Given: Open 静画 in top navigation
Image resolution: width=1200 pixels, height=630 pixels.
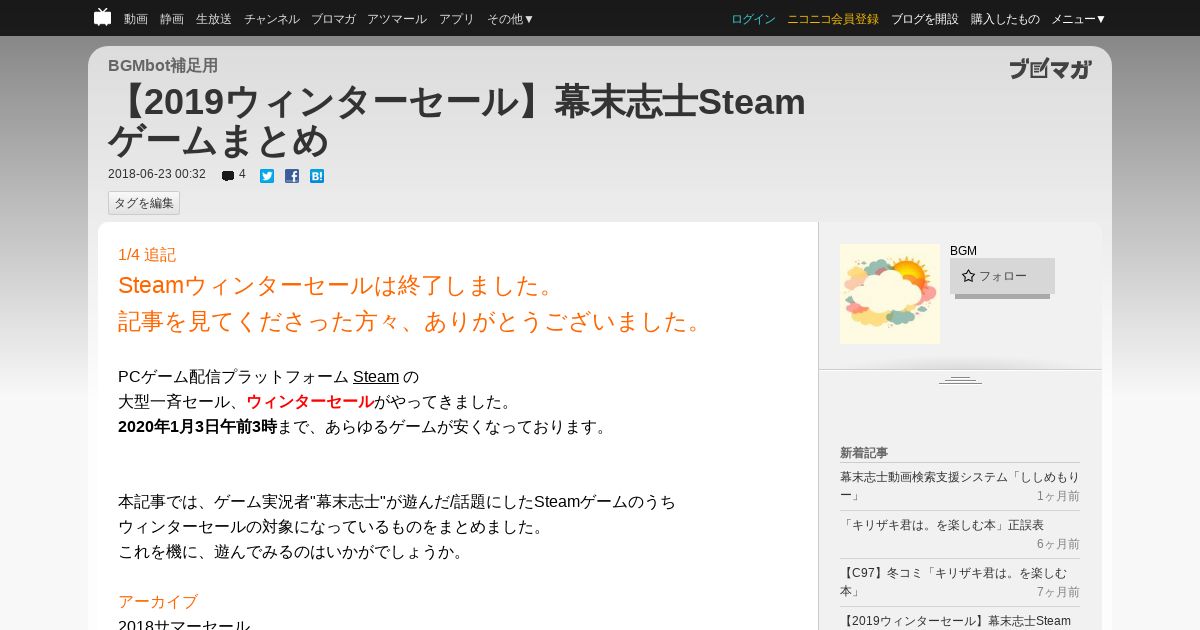Looking at the screenshot, I should click(x=172, y=19).
